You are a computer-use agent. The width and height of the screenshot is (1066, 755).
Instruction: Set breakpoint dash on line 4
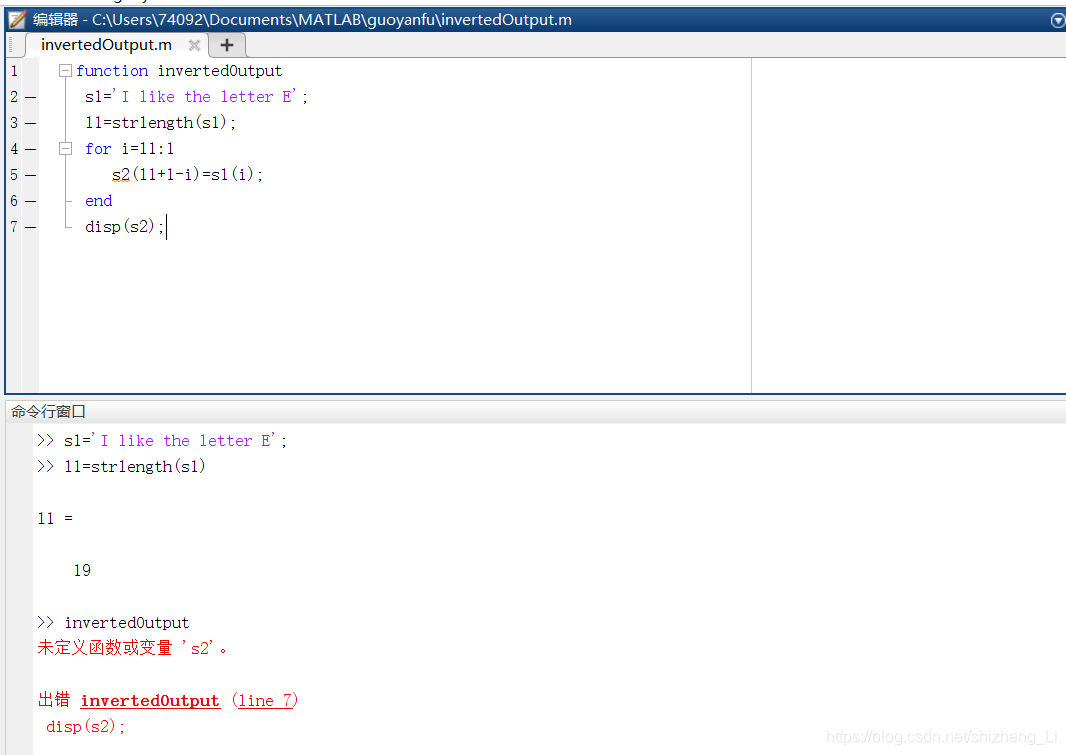31,149
